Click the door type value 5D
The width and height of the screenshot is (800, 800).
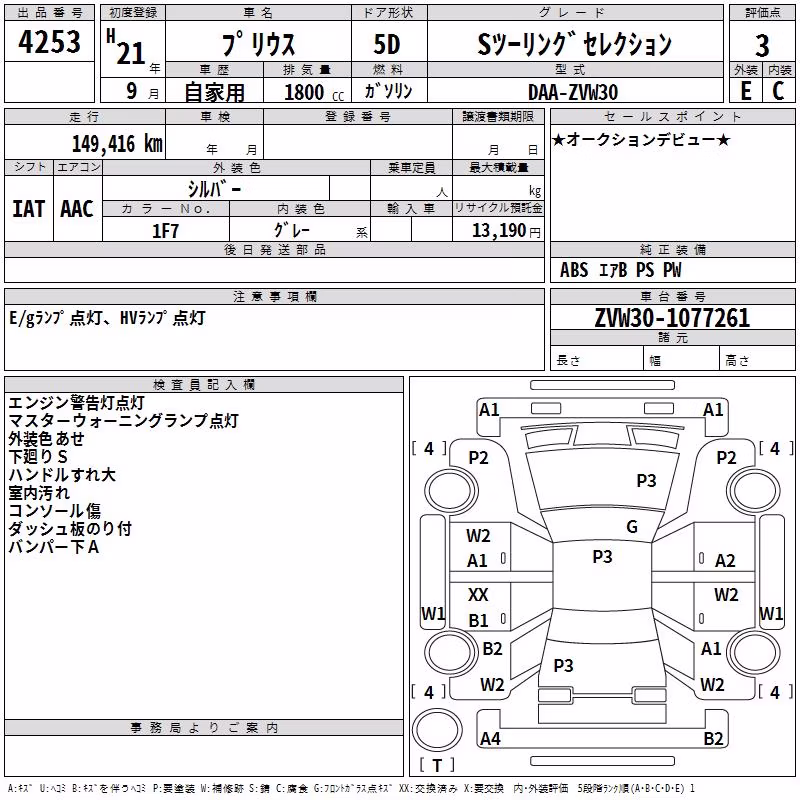point(387,44)
